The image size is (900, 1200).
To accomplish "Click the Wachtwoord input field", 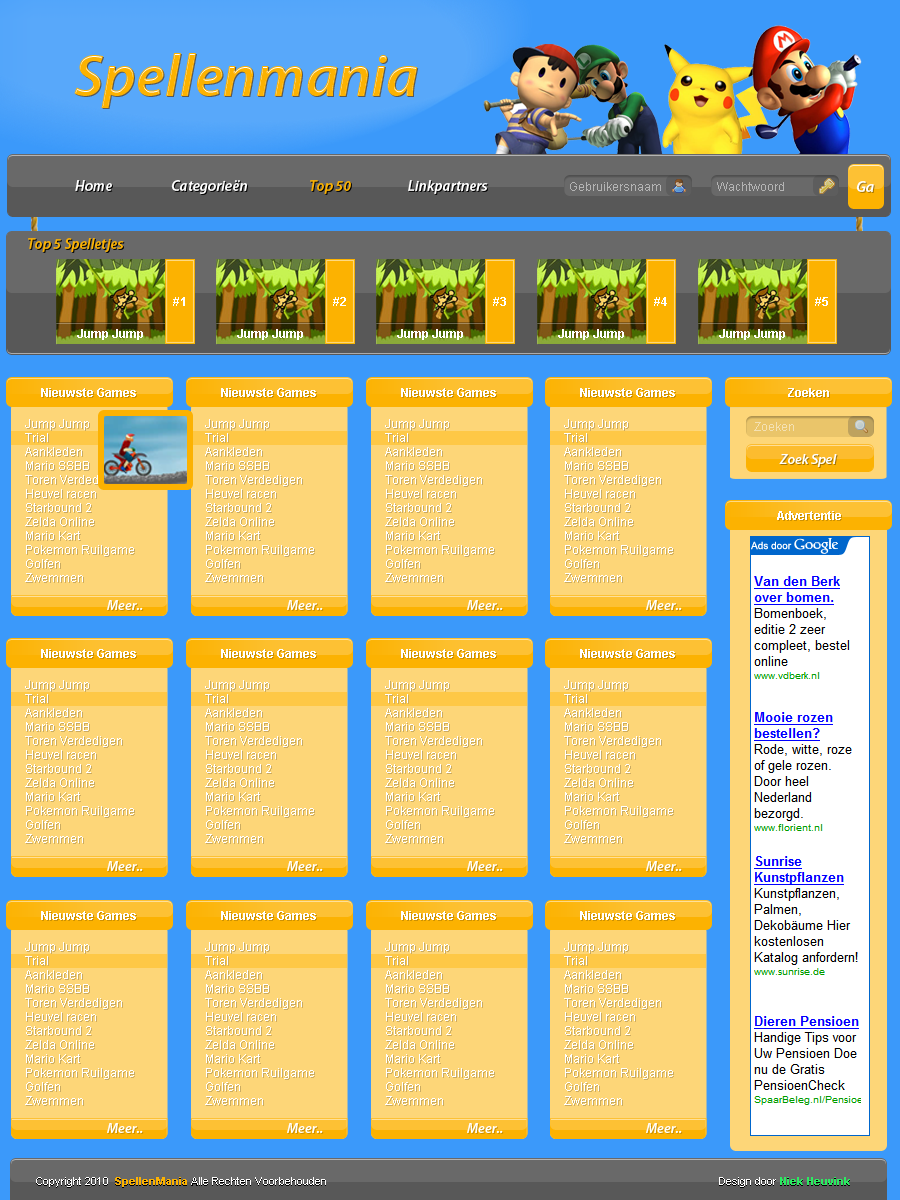I will (x=775, y=186).
